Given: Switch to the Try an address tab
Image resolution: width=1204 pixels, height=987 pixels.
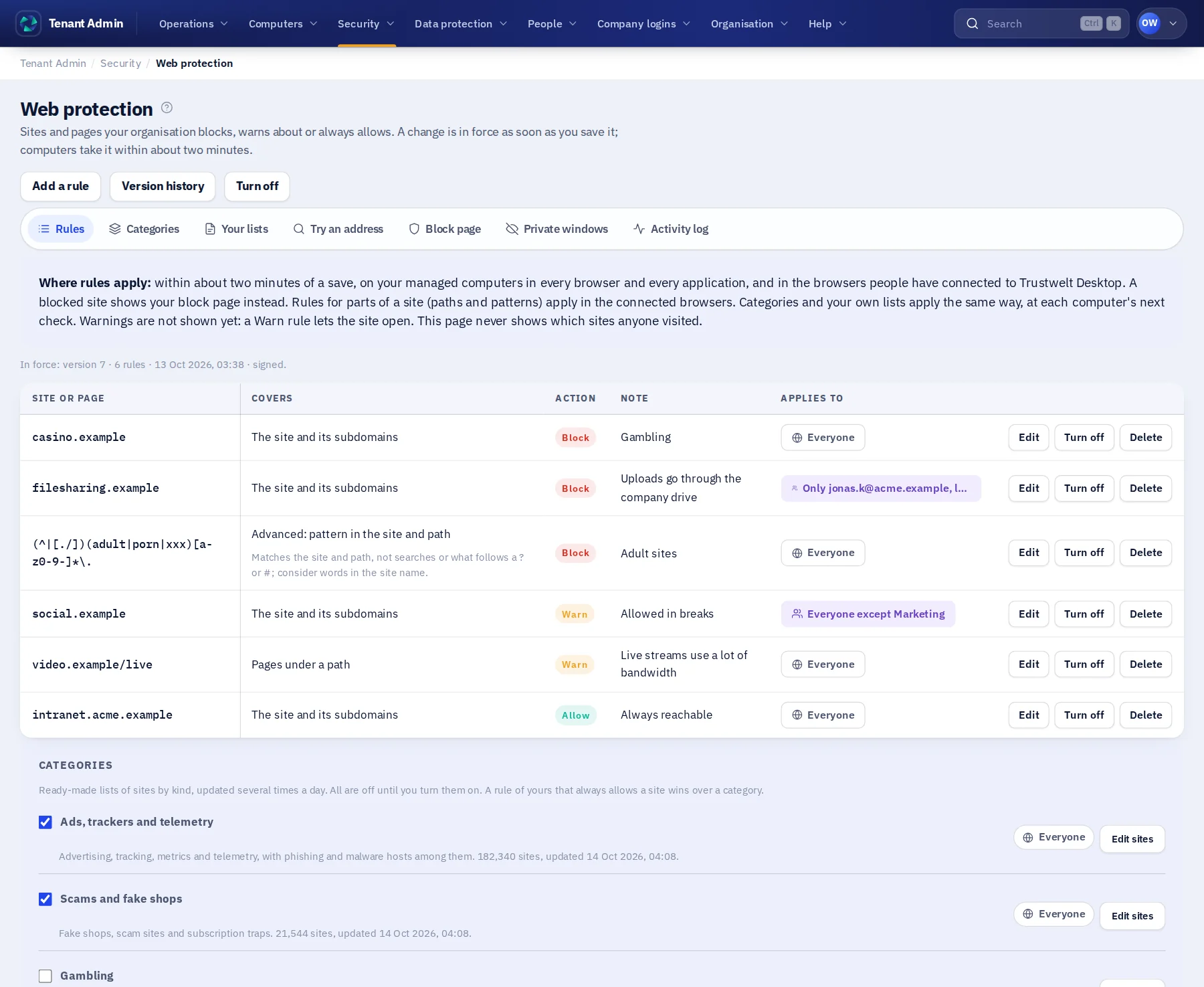Looking at the screenshot, I should [x=338, y=229].
